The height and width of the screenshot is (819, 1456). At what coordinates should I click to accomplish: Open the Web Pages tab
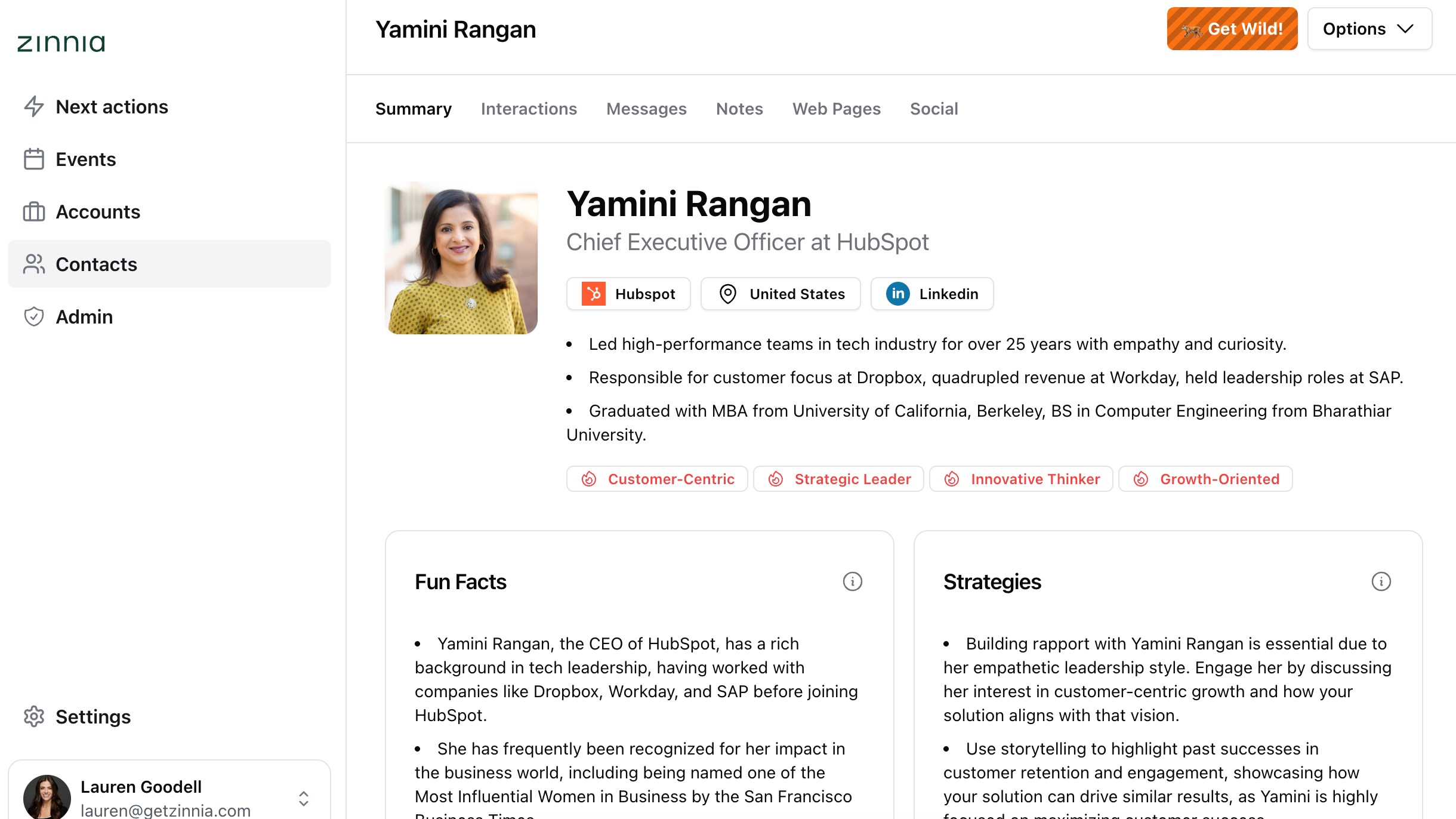pyautogui.click(x=836, y=109)
